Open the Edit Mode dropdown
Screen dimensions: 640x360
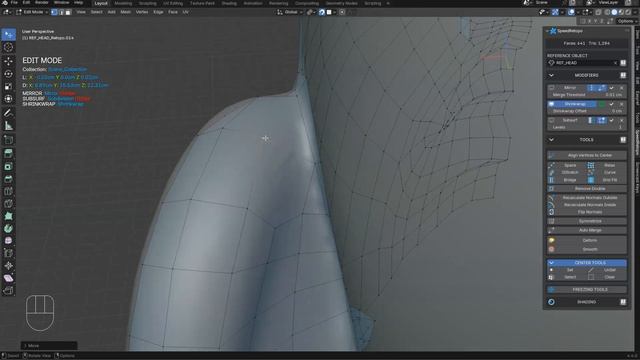[32, 12]
